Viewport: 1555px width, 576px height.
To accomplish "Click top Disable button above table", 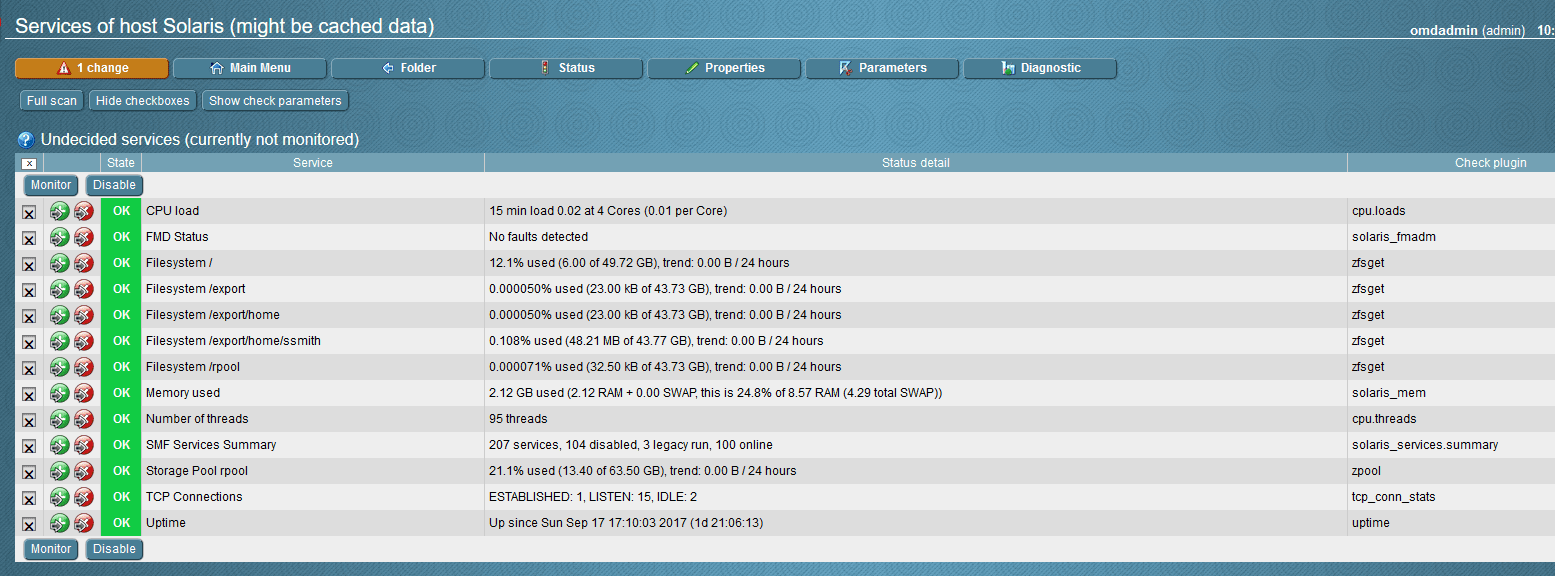I will [114, 185].
